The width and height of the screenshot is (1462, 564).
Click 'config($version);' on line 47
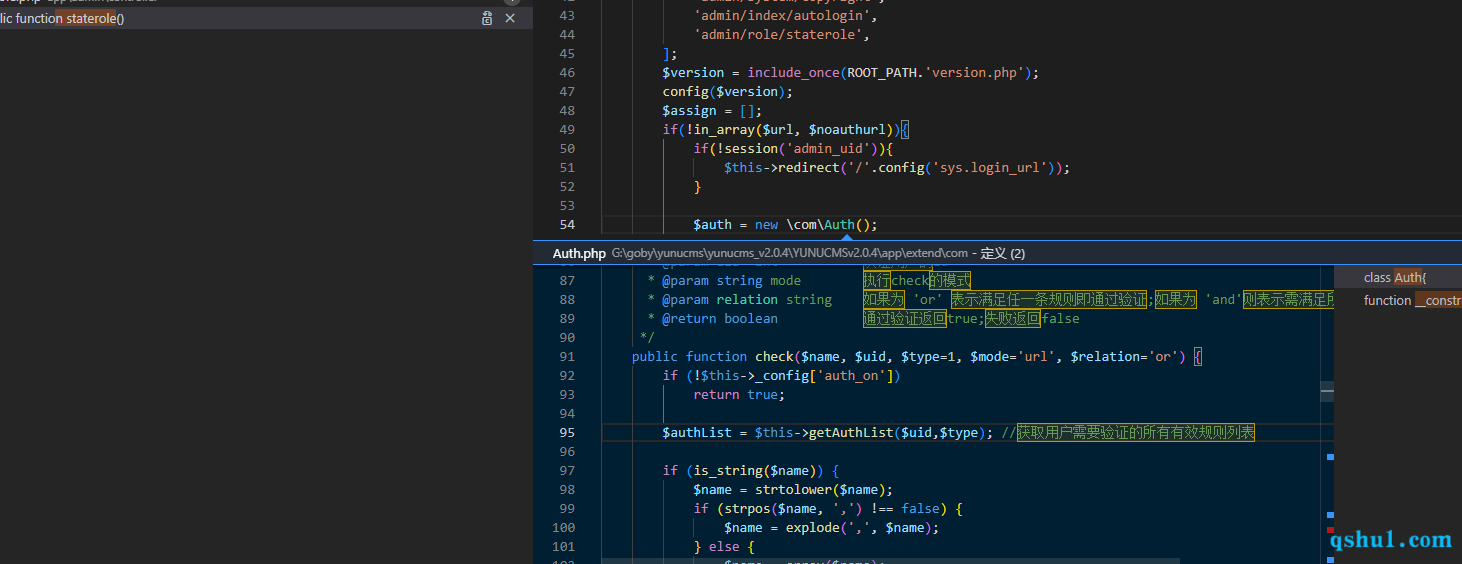coord(728,91)
